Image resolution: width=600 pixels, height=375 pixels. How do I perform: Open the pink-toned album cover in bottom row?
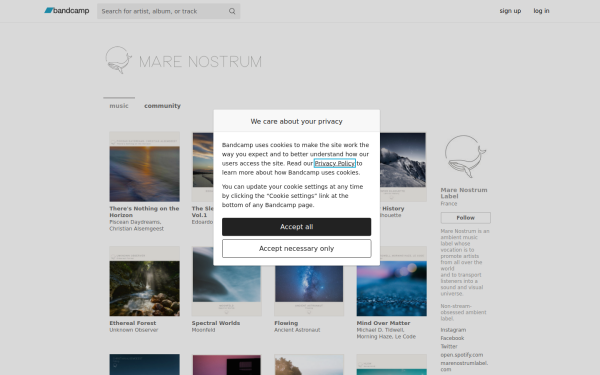click(227, 364)
